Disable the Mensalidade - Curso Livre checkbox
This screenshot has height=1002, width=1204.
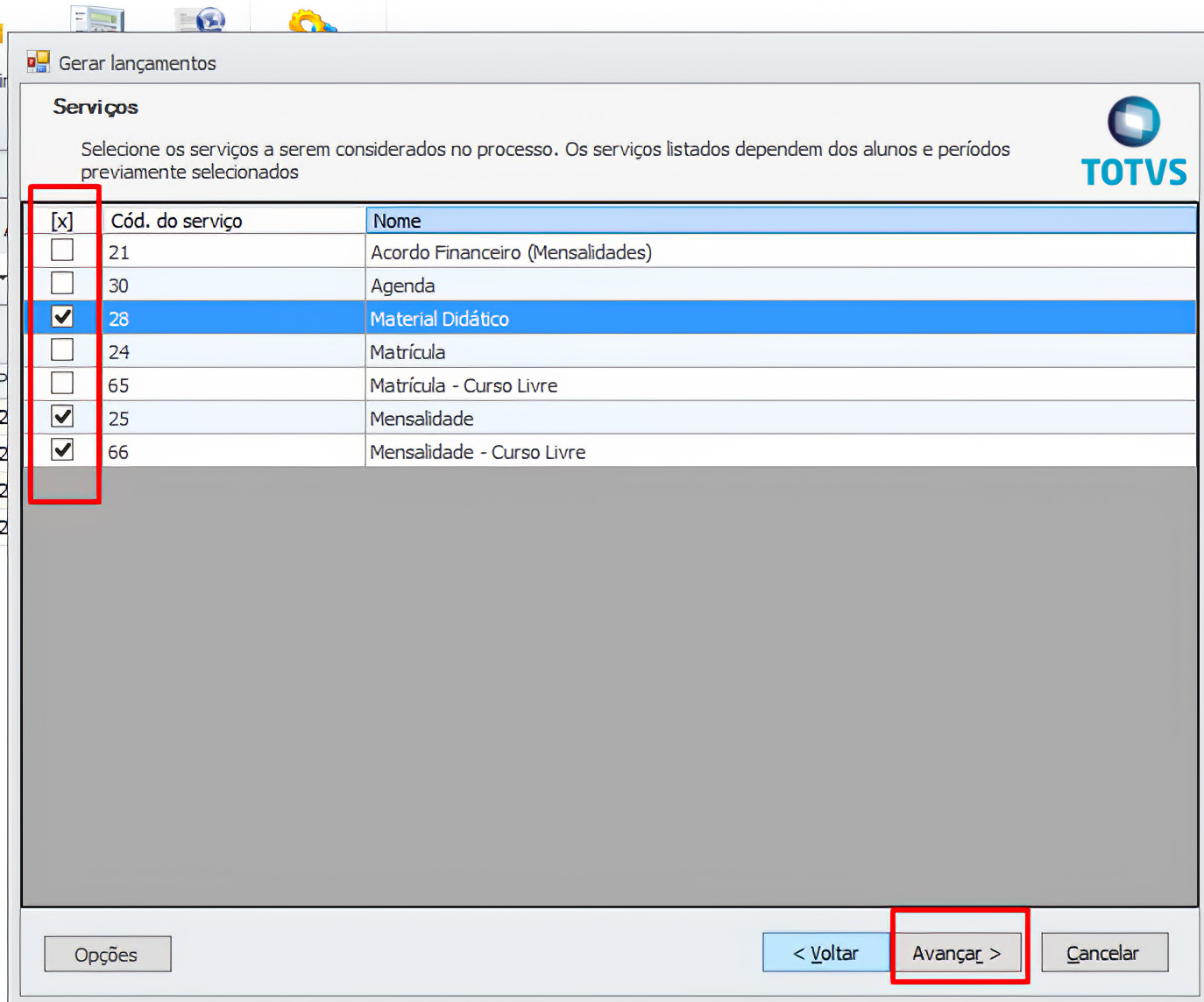click(x=62, y=450)
